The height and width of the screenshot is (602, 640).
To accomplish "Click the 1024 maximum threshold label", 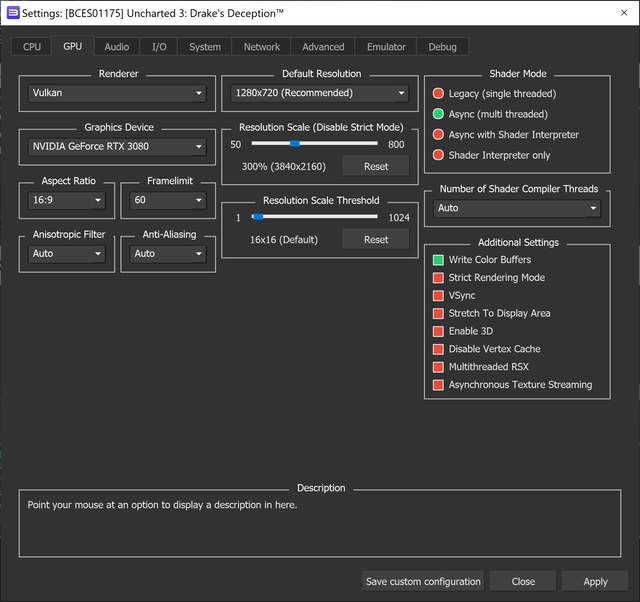I will click(399, 218).
